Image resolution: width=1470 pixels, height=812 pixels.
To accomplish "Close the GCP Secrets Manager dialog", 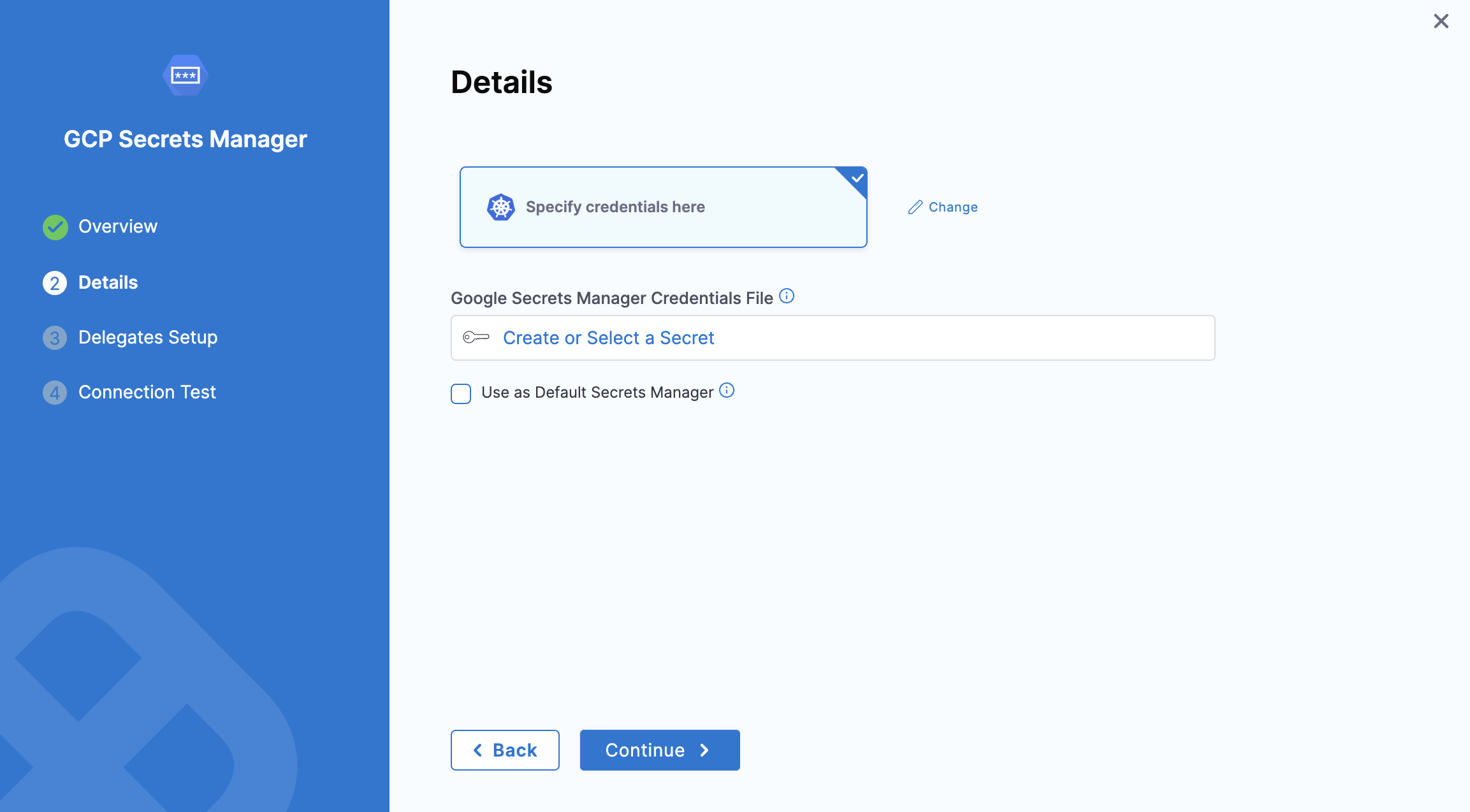I will (x=1441, y=21).
